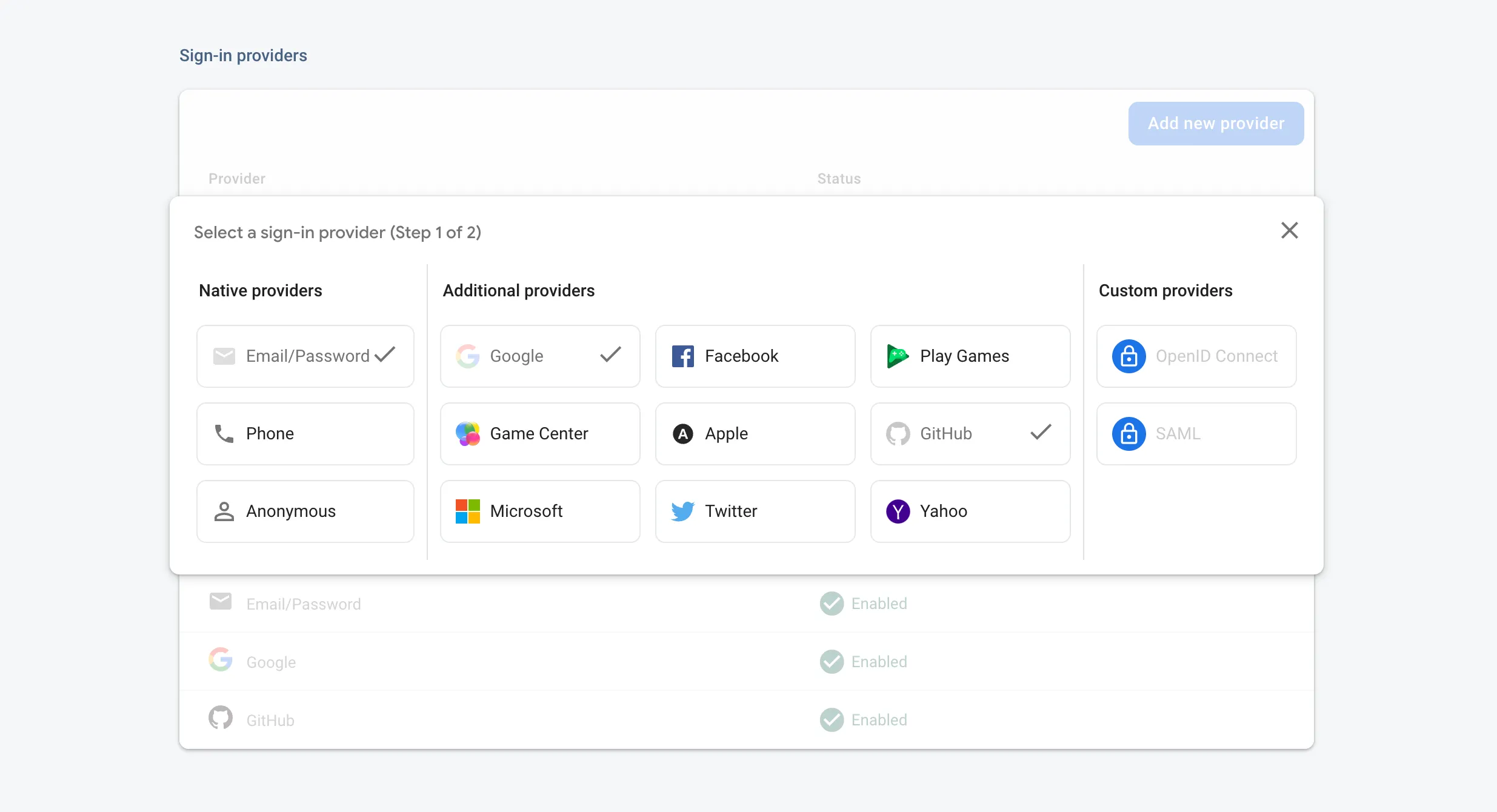Click the purple Yahoo Y icon

(x=898, y=511)
